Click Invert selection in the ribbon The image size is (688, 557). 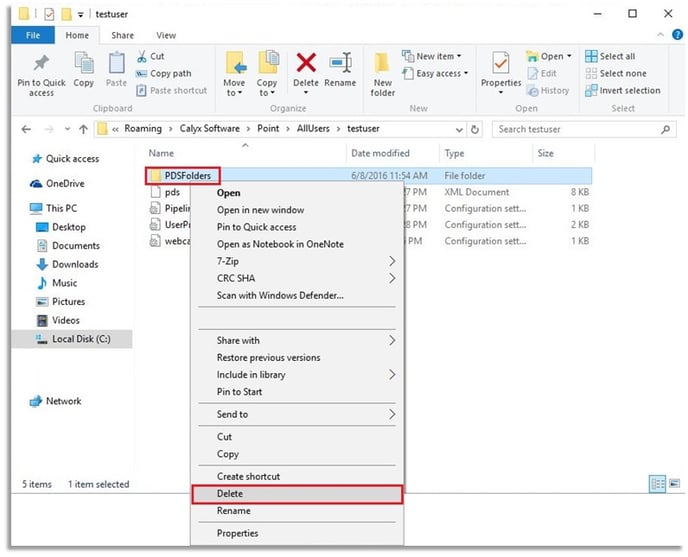point(623,90)
